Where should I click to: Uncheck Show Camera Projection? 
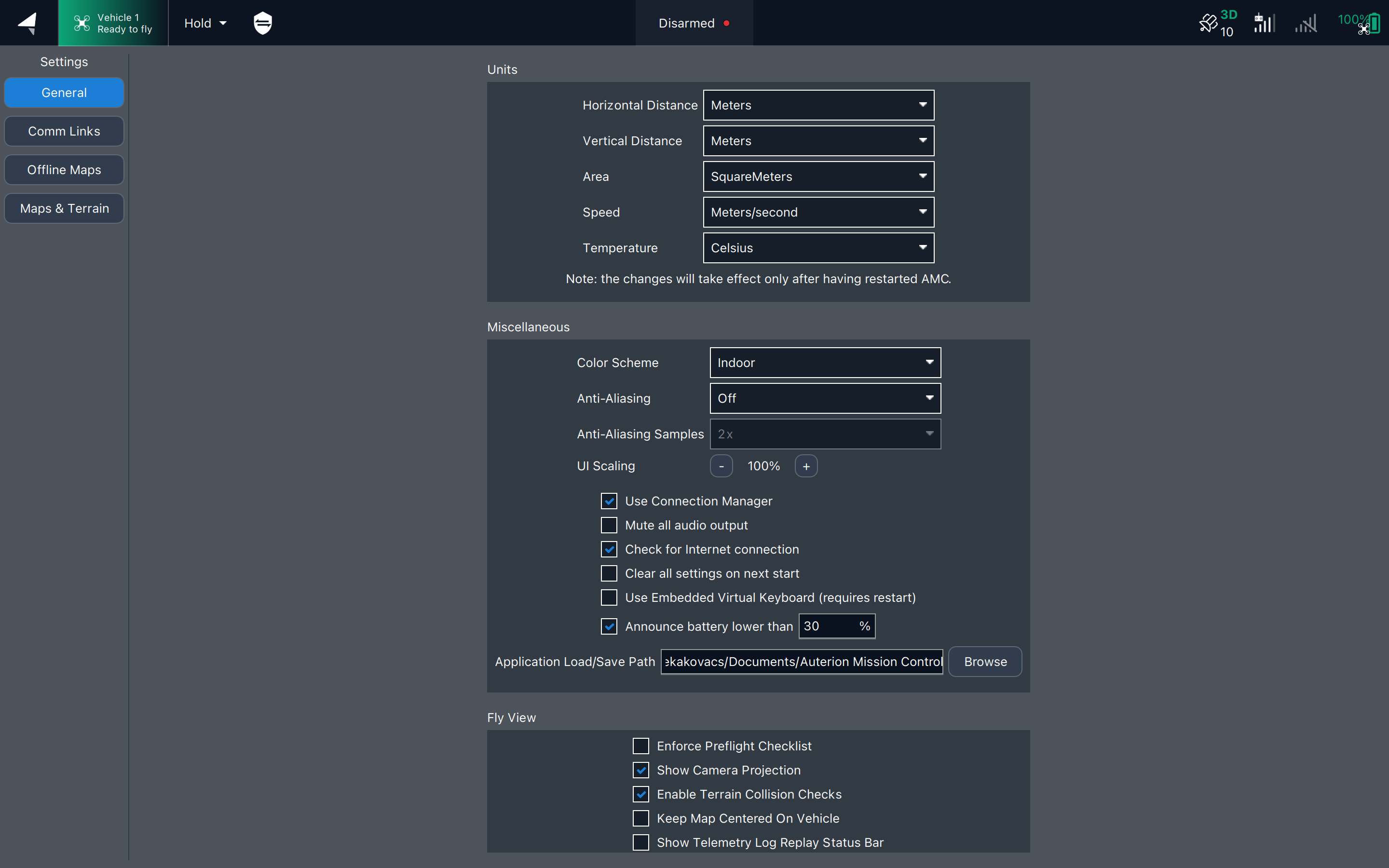coord(640,770)
